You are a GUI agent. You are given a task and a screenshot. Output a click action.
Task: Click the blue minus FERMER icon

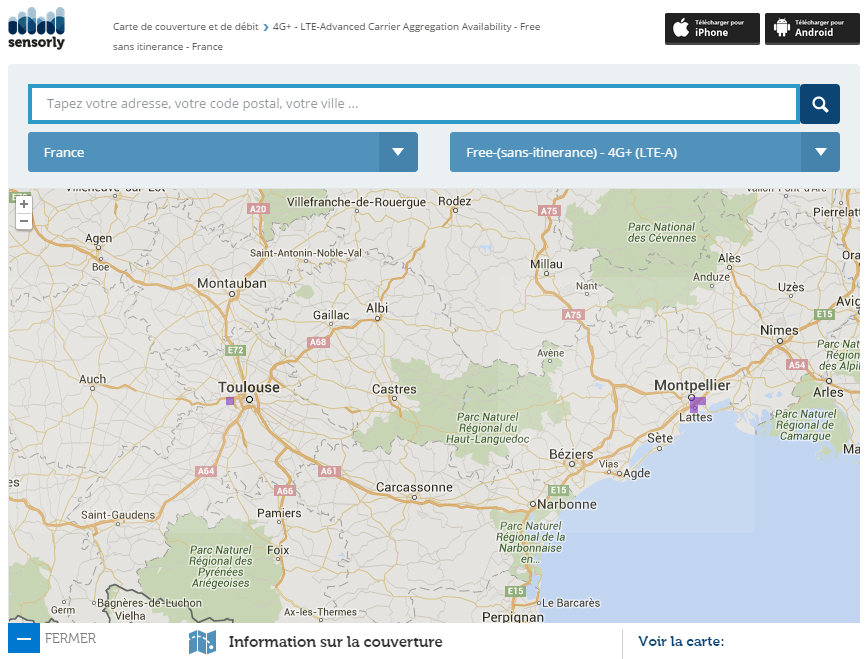coord(24,638)
